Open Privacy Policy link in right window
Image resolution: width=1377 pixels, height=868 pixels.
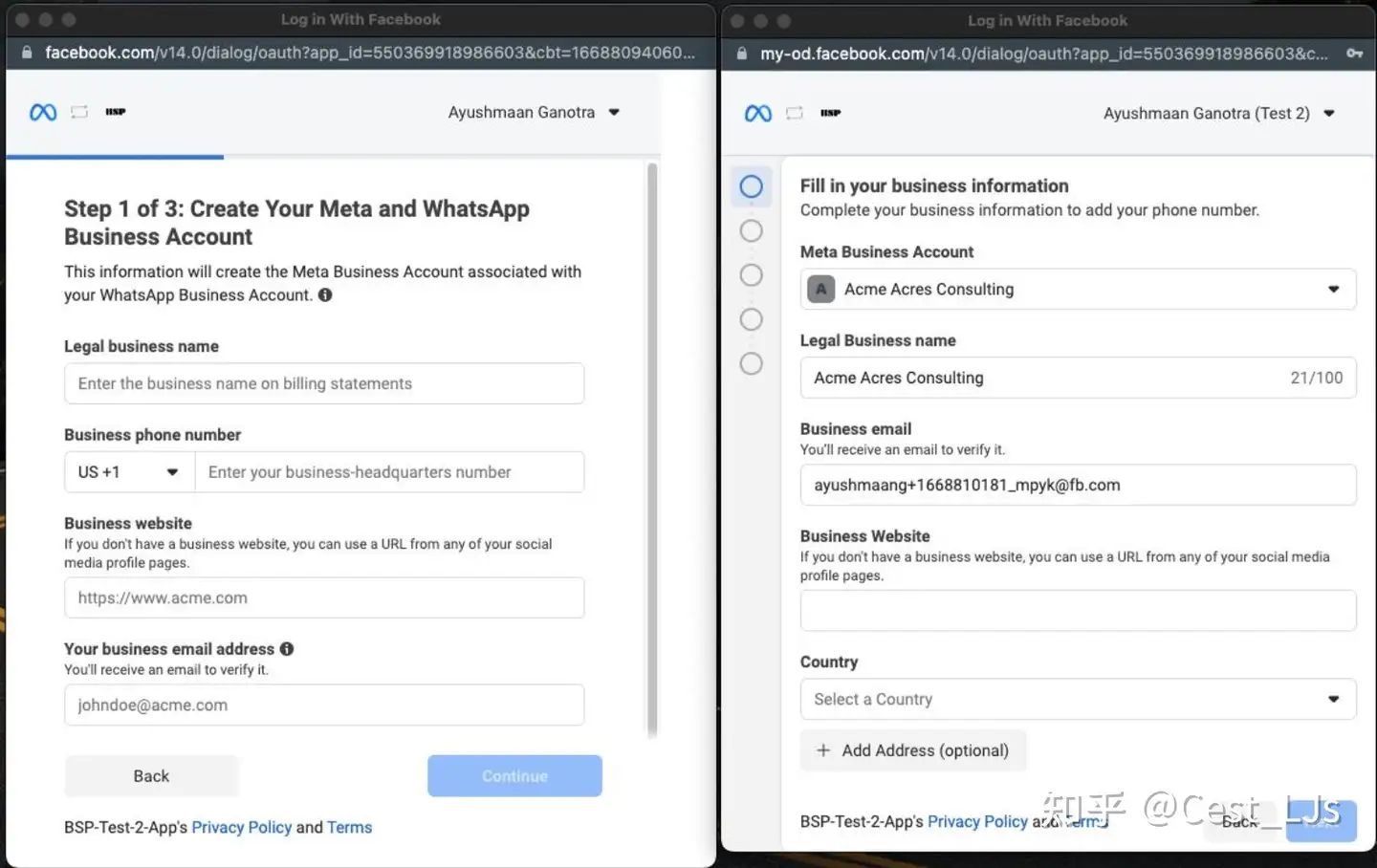click(x=977, y=822)
